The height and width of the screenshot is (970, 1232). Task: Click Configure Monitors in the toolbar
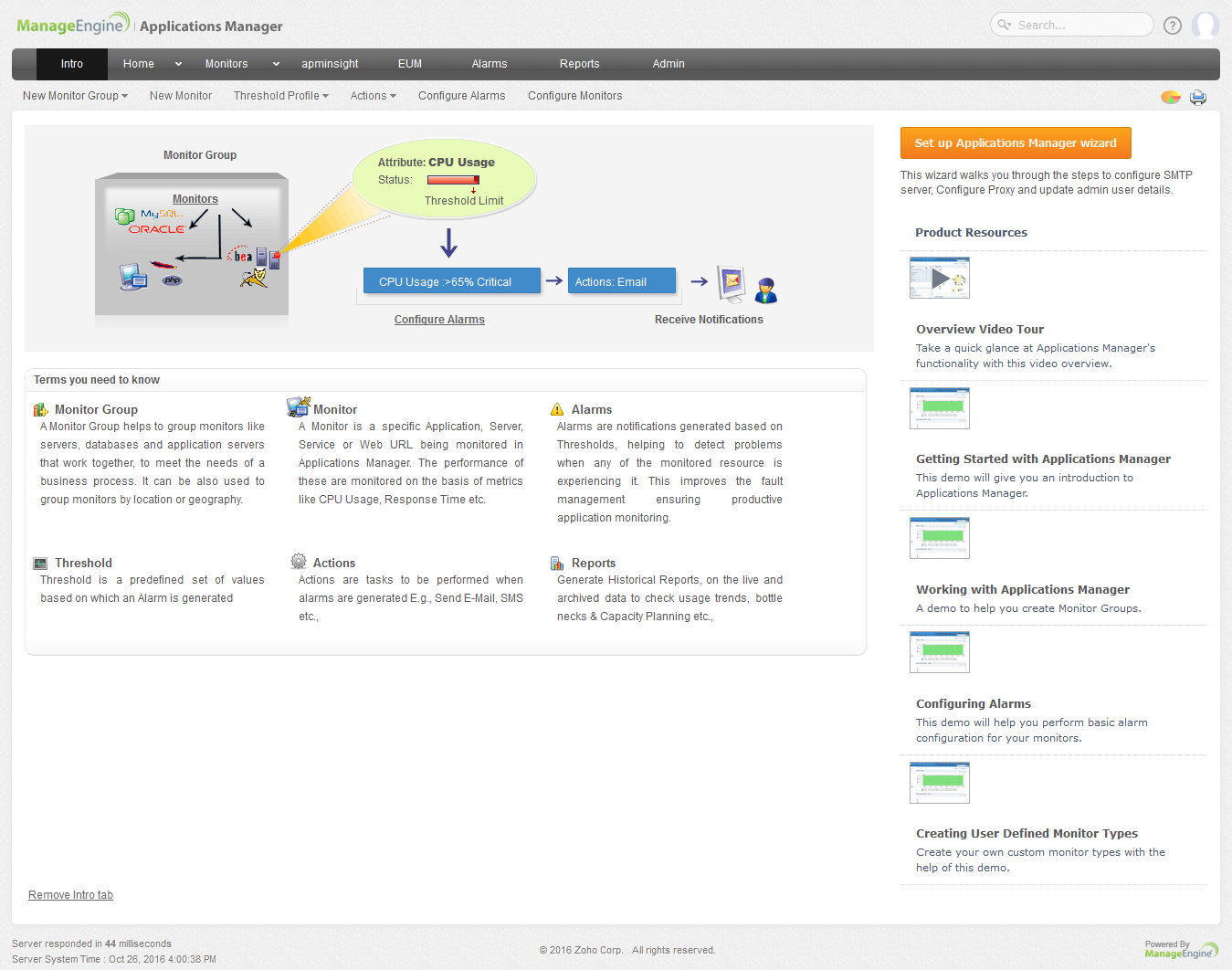pyautogui.click(x=575, y=96)
